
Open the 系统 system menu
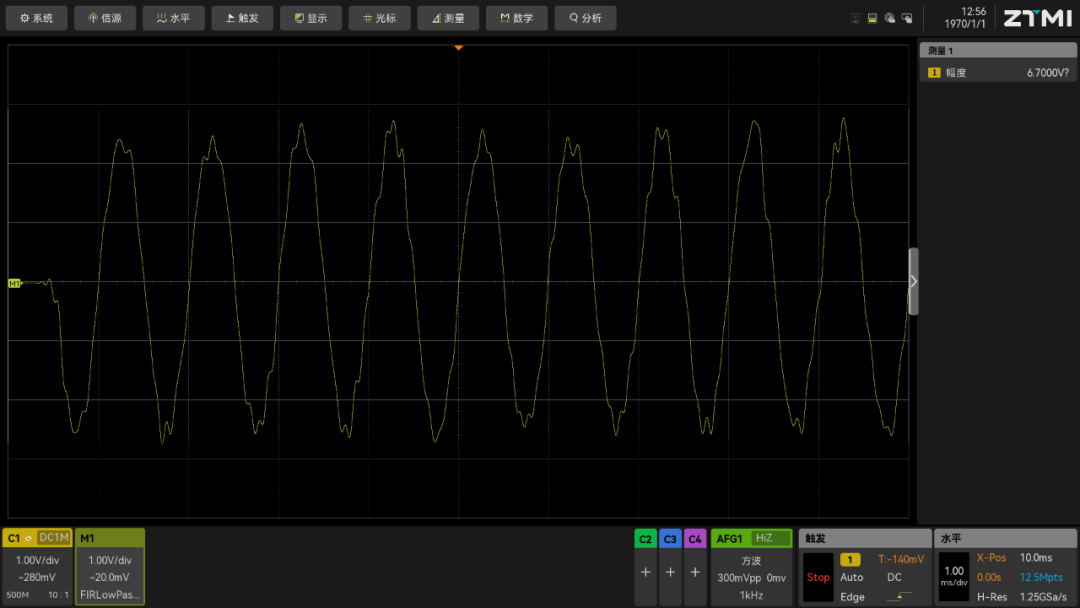[x=37, y=18]
